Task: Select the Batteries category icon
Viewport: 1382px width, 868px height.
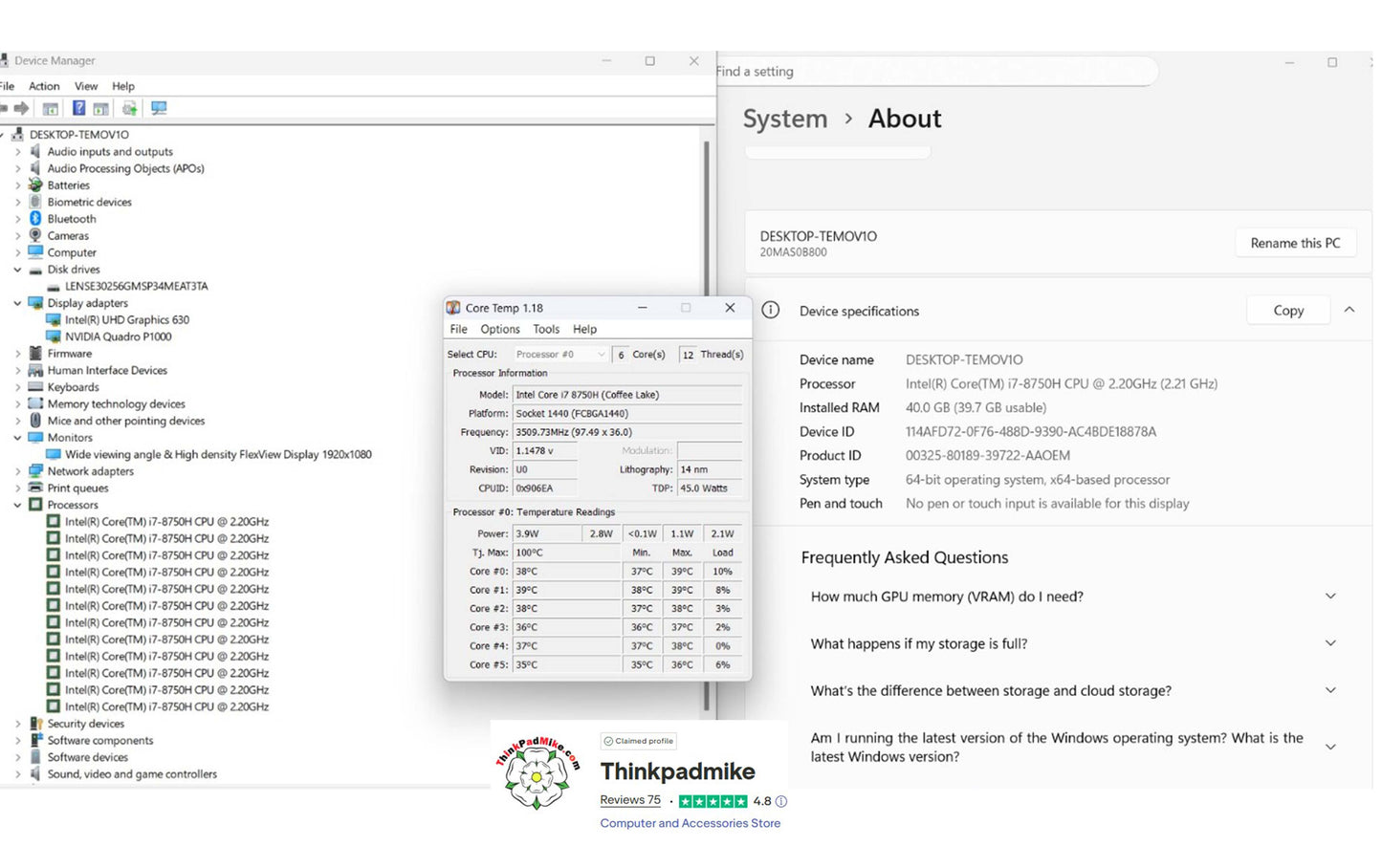Action: click(x=35, y=185)
